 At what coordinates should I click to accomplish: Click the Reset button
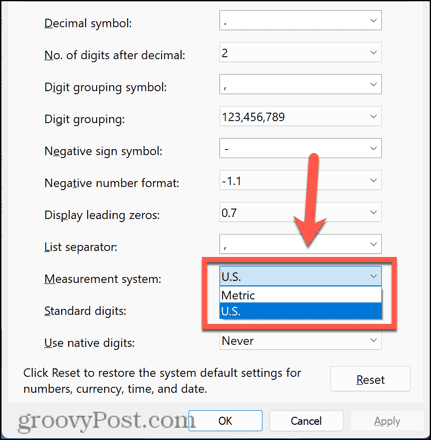point(370,379)
